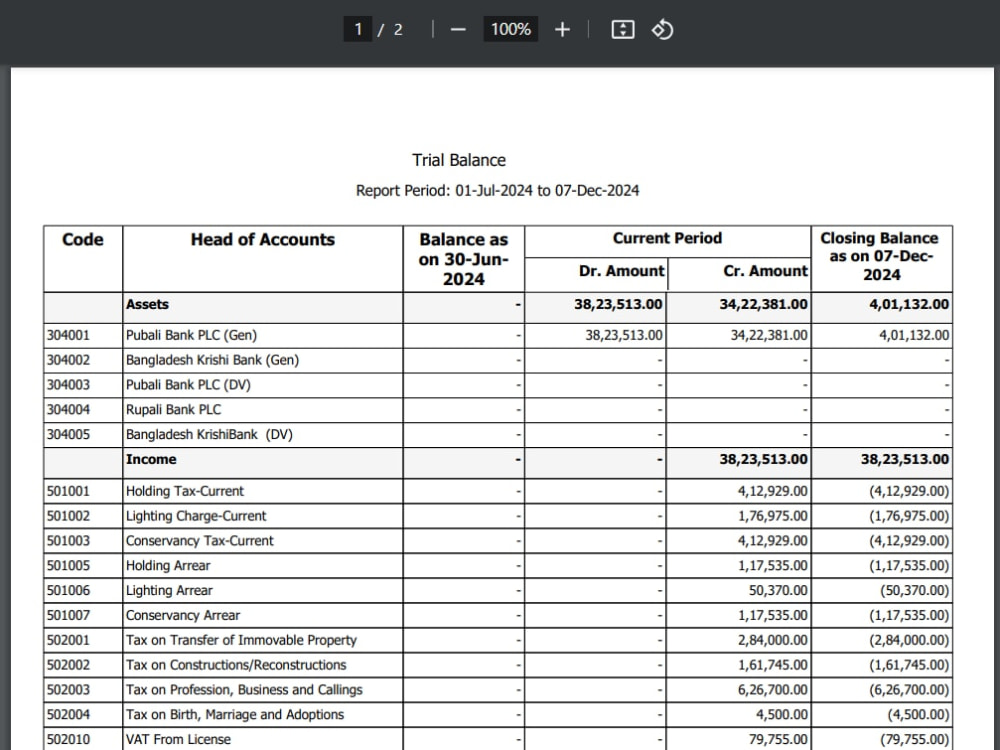Click account code 502010
The width and height of the screenshot is (1000, 750).
click(68, 740)
